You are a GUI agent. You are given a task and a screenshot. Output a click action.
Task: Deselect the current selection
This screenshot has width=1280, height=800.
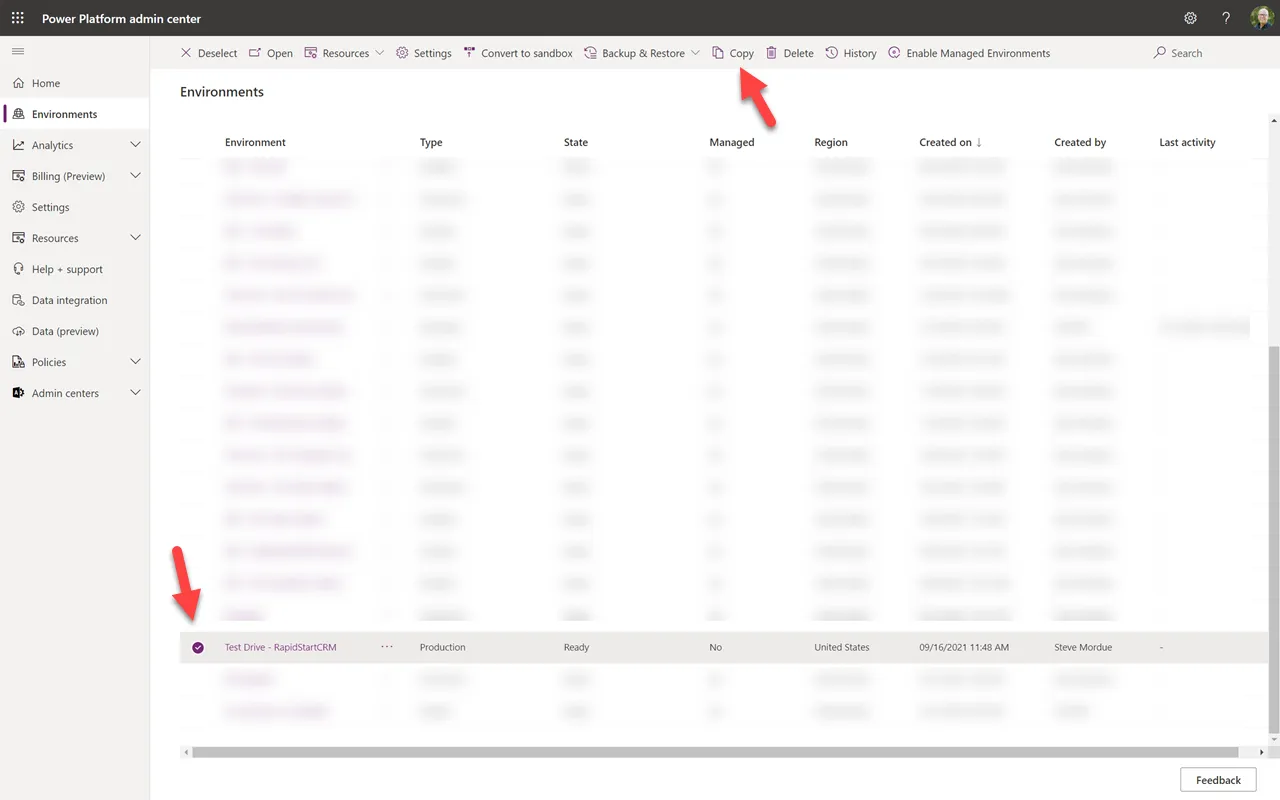(208, 53)
